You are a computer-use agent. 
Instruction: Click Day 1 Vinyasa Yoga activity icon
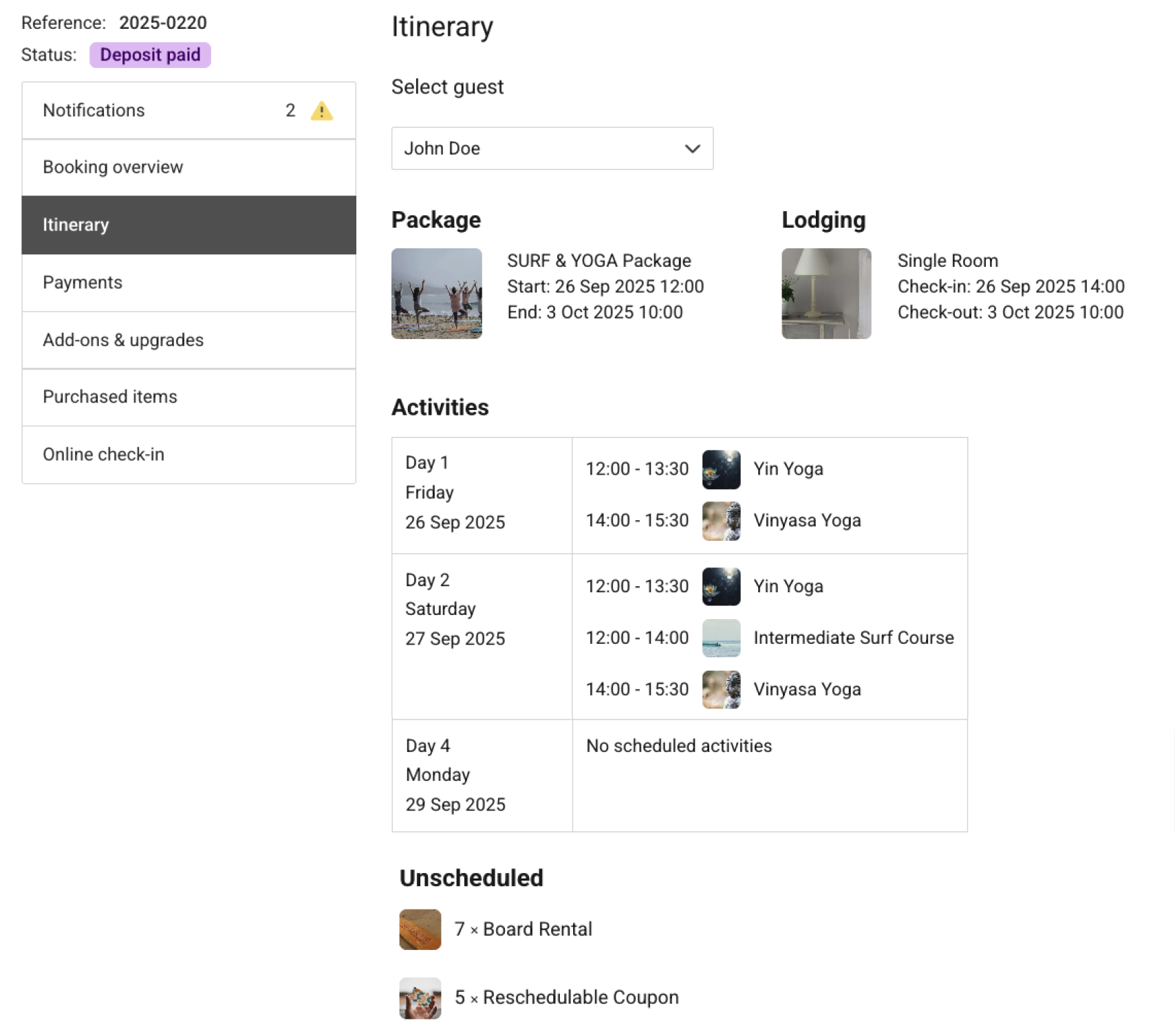pyautogui.click(x=721, y=521)
